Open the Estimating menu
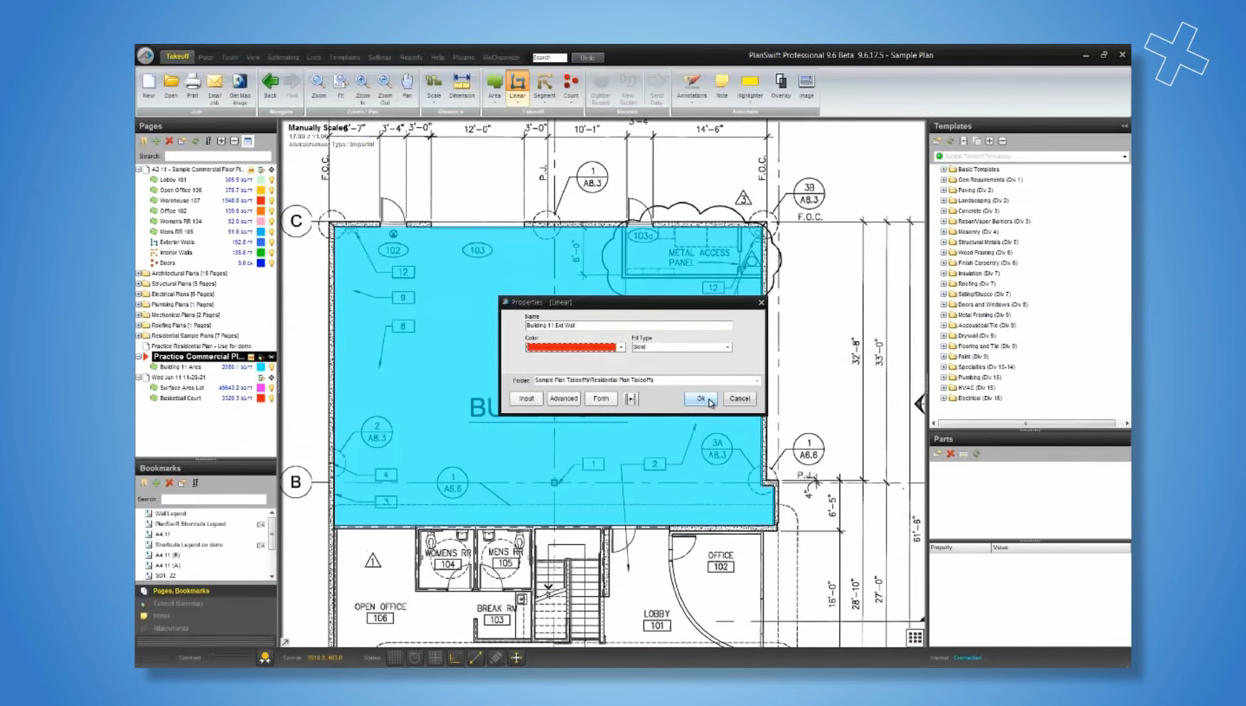 (283, 58)
